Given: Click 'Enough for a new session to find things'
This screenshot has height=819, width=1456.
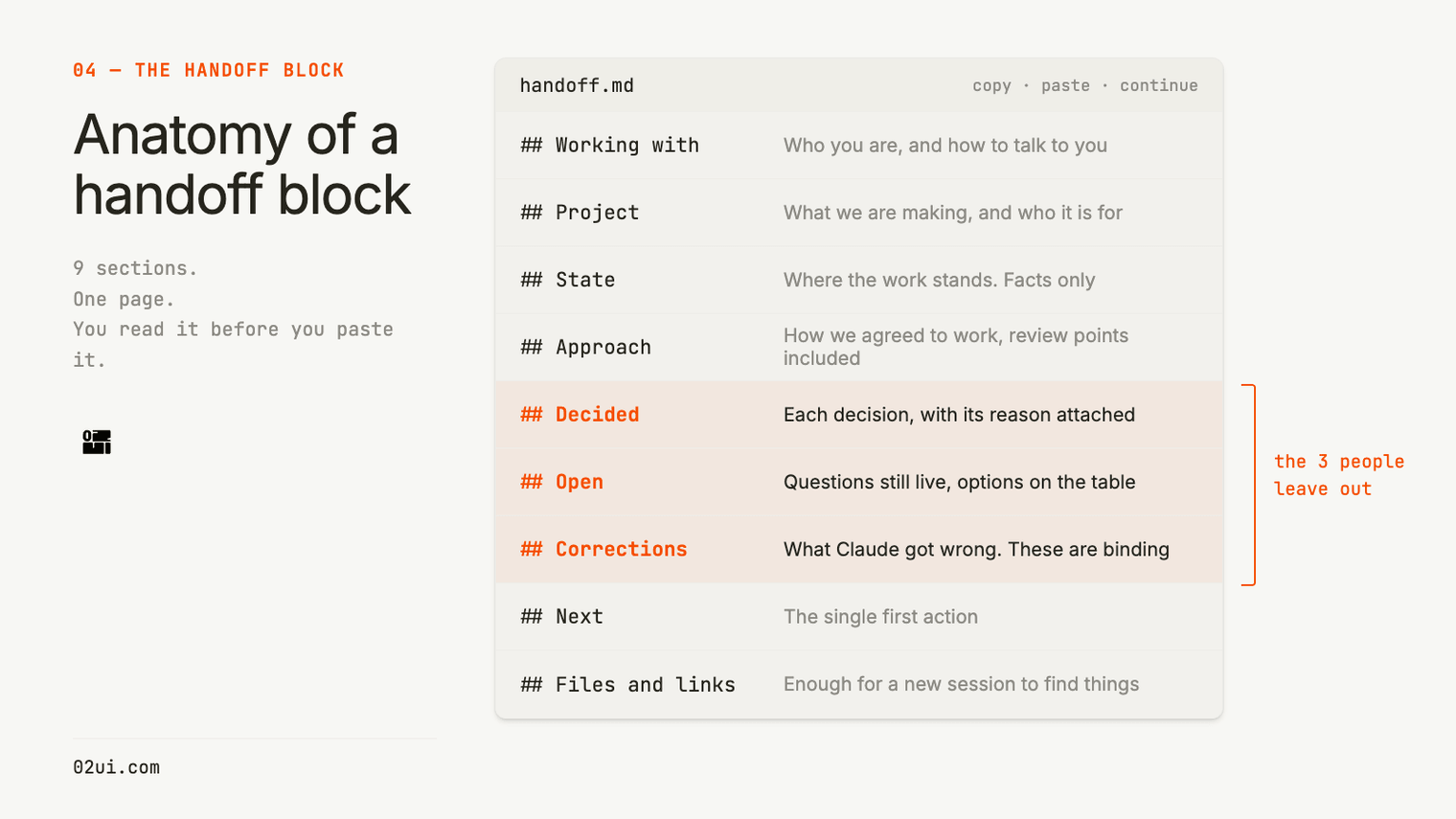Looking at the screenshot, I should (x=961, y=684).
